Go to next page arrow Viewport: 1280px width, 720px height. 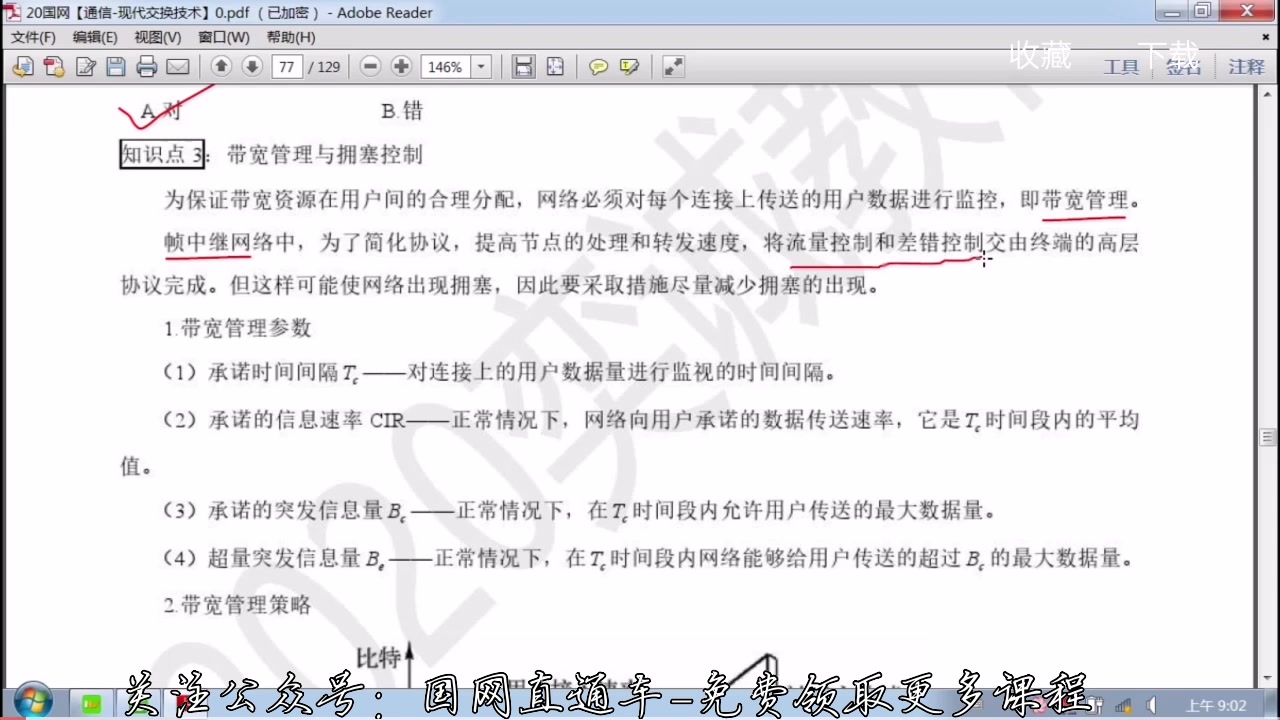pos(252,67)
